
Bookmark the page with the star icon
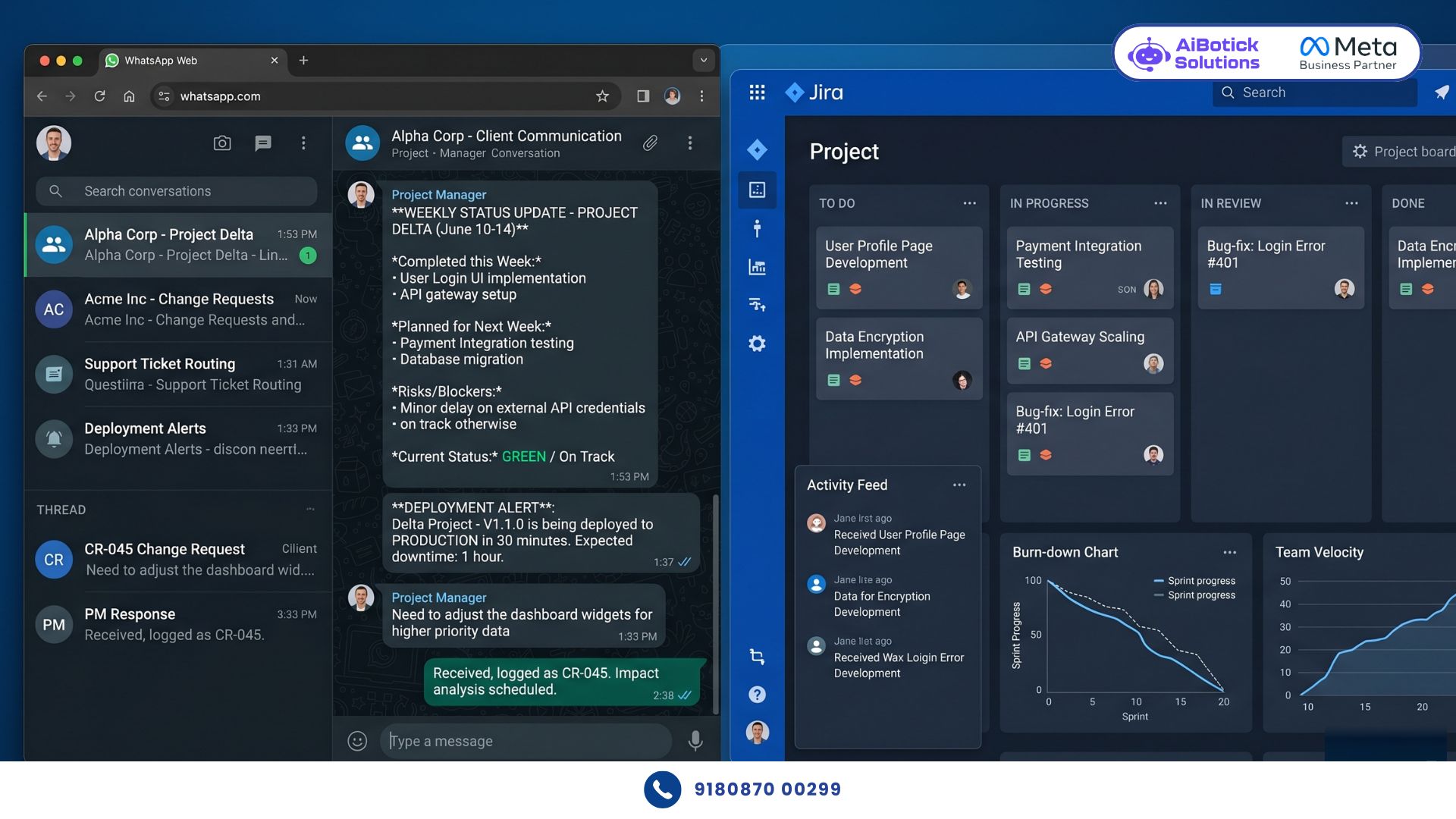pos(602,96)
